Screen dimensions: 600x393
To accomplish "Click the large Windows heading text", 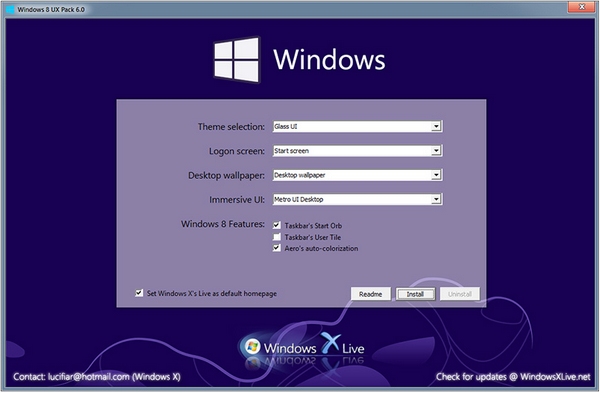I will point(329,60).
